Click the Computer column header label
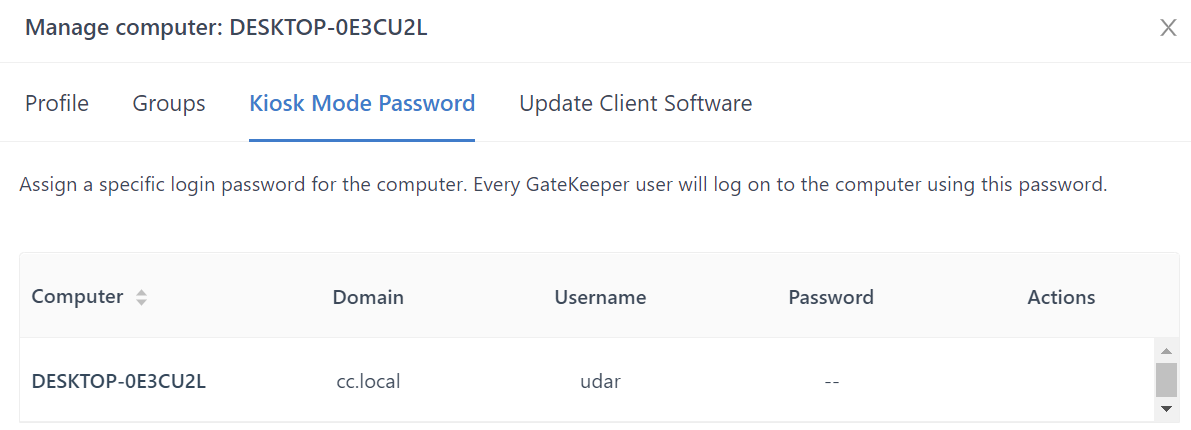The width and height of the screenshot is (1191, 430). [78, 297]
